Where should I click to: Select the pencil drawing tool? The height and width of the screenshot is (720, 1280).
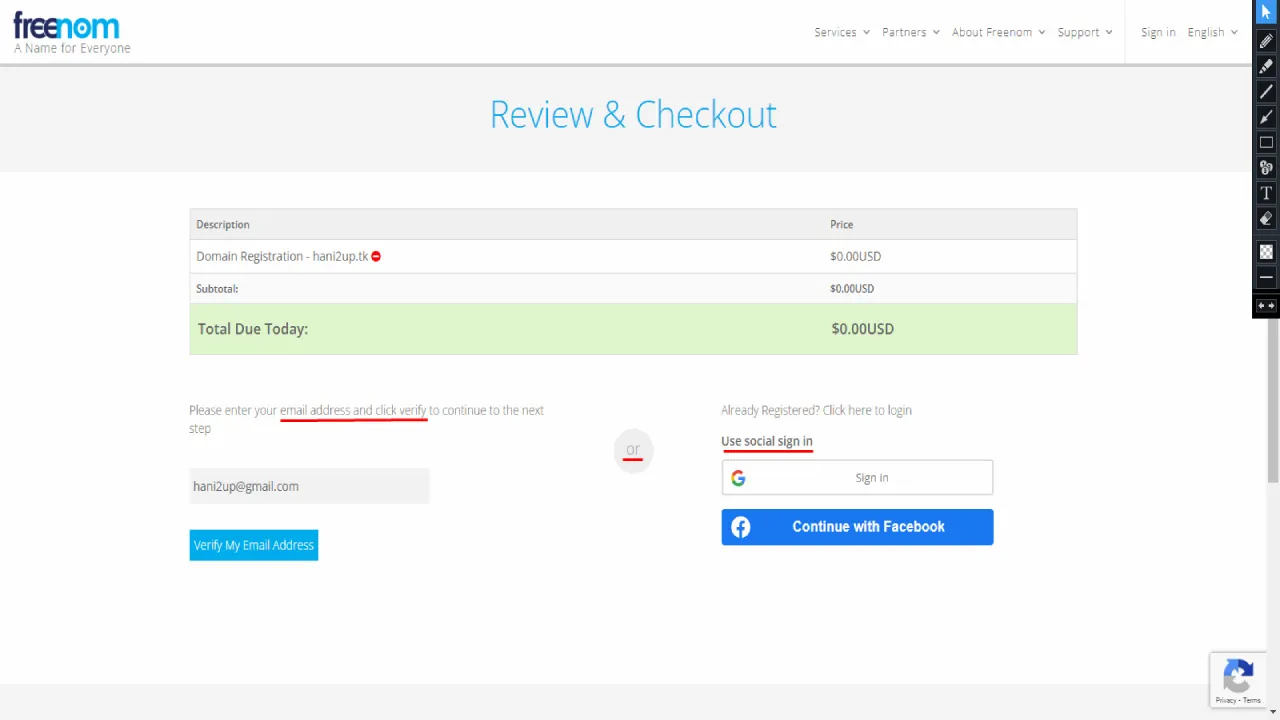tap(1266, 41)
